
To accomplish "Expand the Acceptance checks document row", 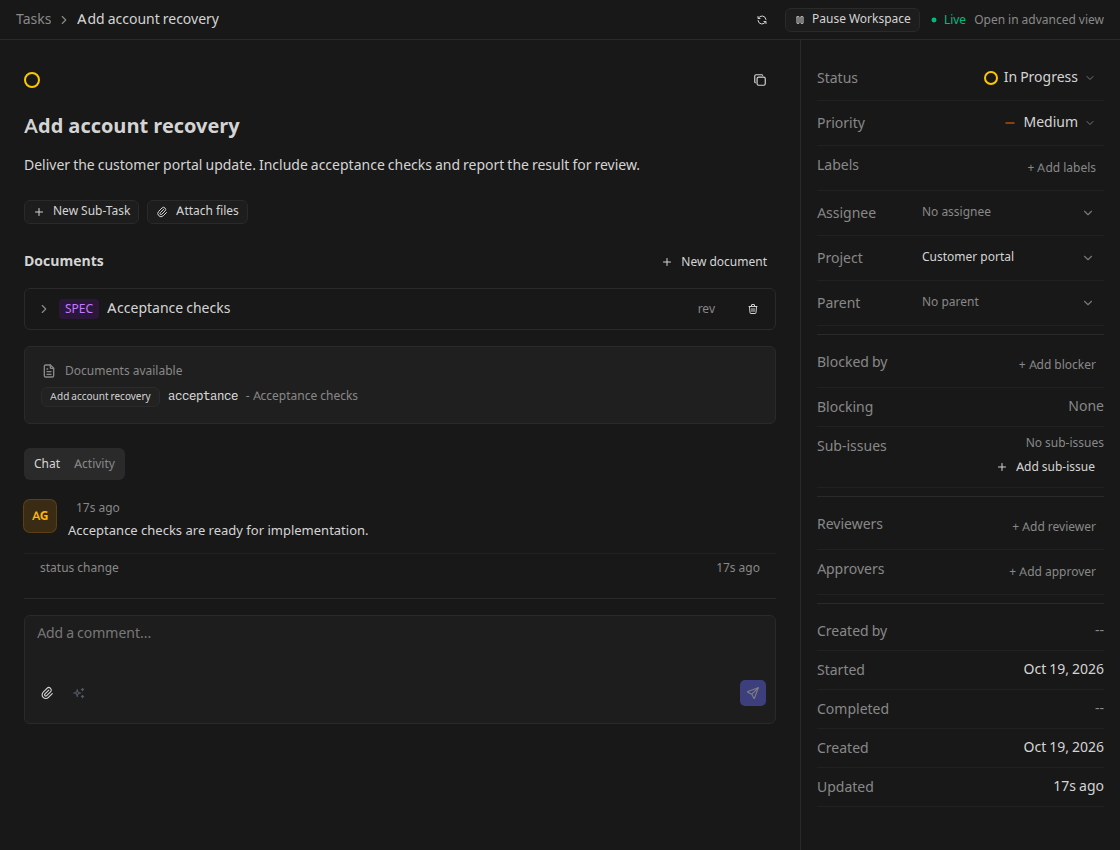I will pos(44,309).
